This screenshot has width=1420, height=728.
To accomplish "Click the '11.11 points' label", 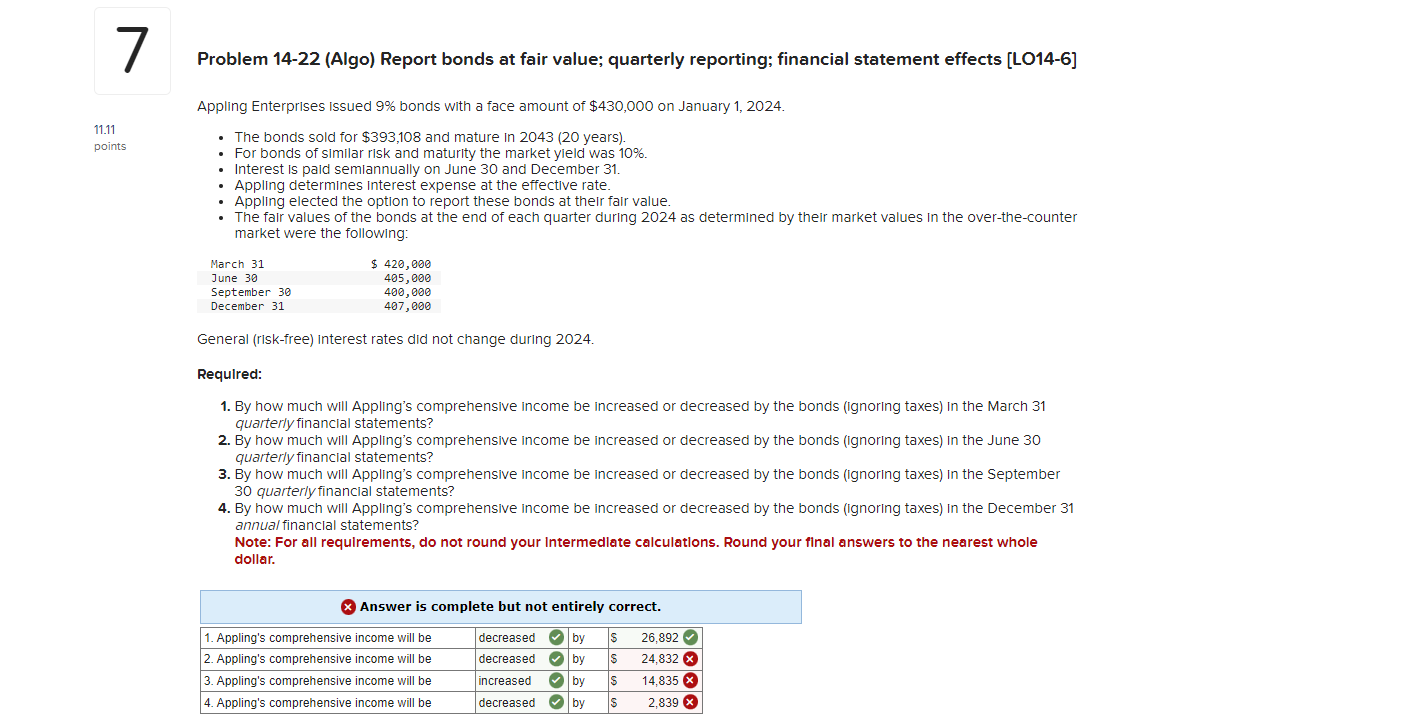I will (109, 137).
